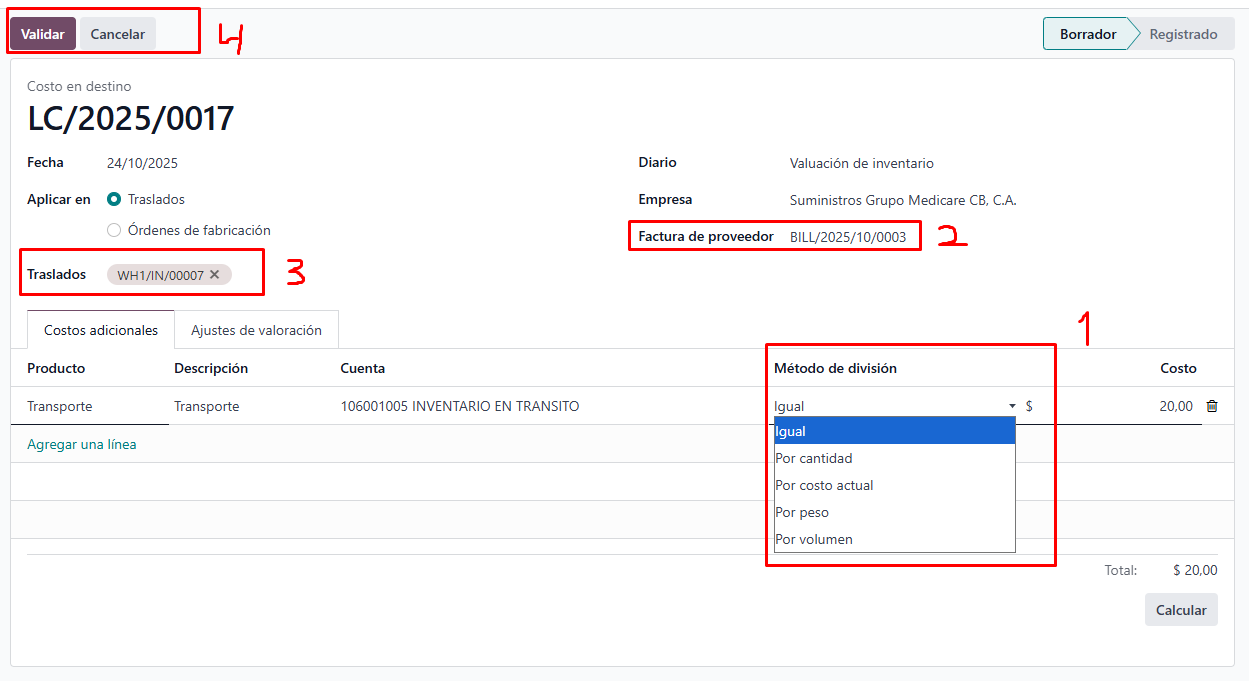Click the Costo column header
The image size is (1249, 681).
click(x=1178, y=368)
